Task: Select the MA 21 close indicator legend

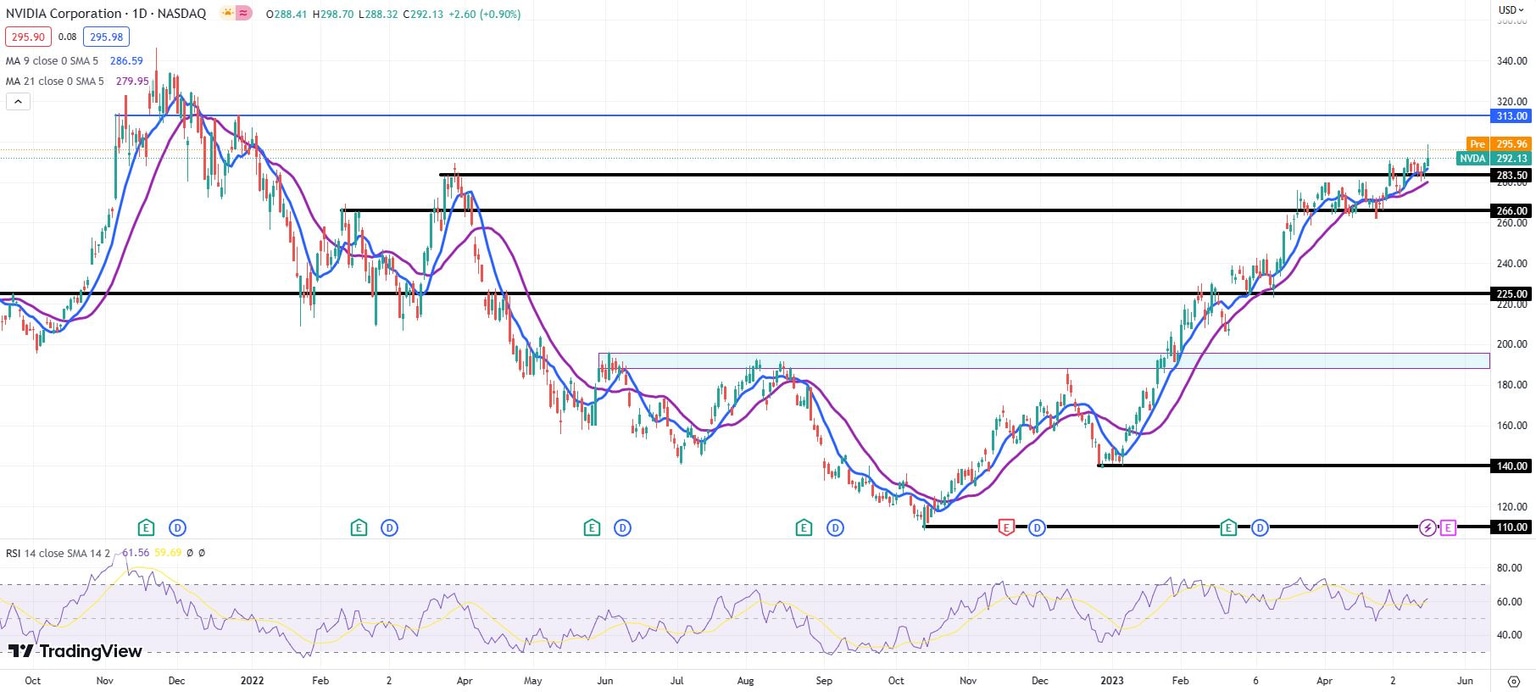Action: [55, 81]
